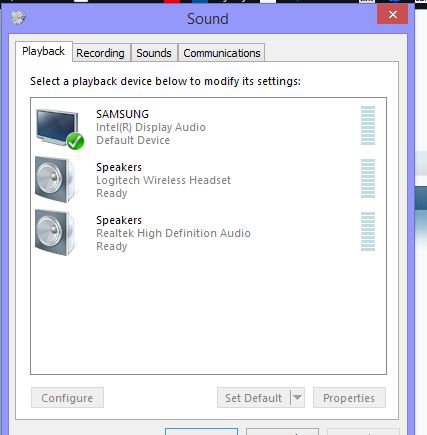
Task: Go to the Communications tab
Action: (x=222, y=53)
